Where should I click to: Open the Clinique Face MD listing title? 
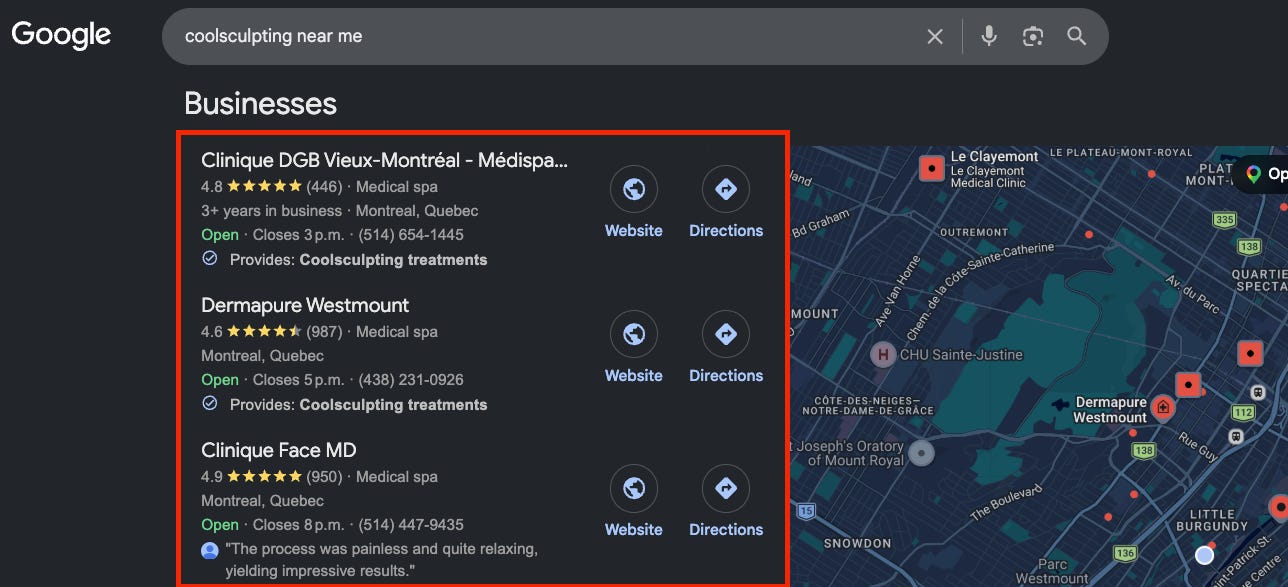[279, 450]
